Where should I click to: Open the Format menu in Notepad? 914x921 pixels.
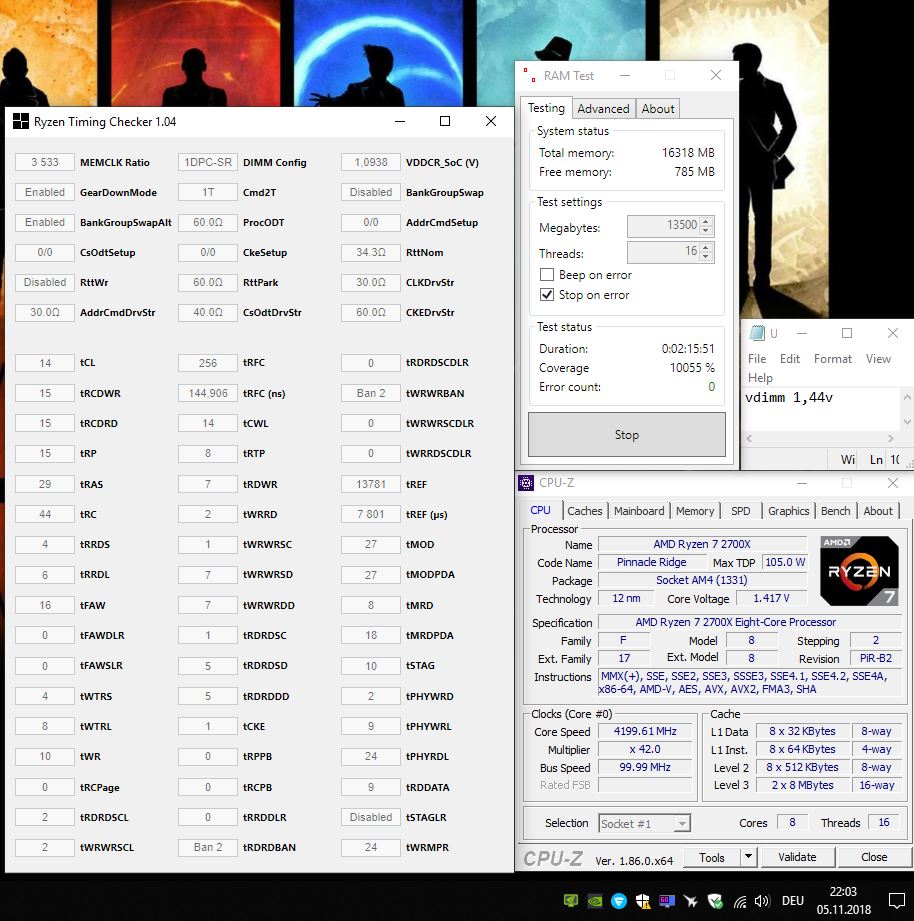(x=832, y=358)
